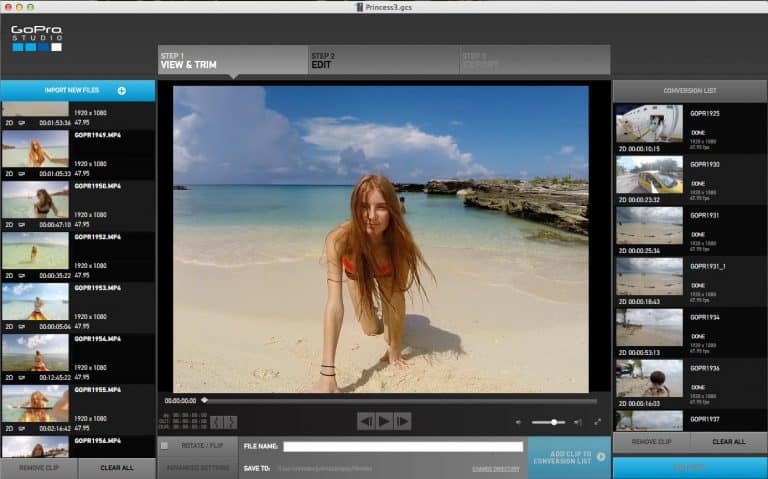This screenshot has height=479, width=768.
Task: Mark the trim in point
Action: tap(214, 422)
